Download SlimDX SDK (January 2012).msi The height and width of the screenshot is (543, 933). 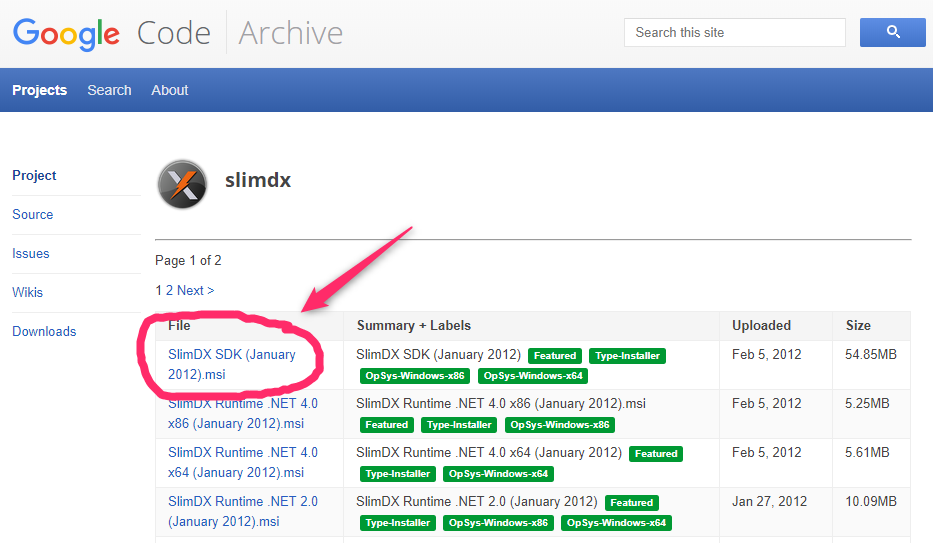pyautogui.click(x=231, y=364)
